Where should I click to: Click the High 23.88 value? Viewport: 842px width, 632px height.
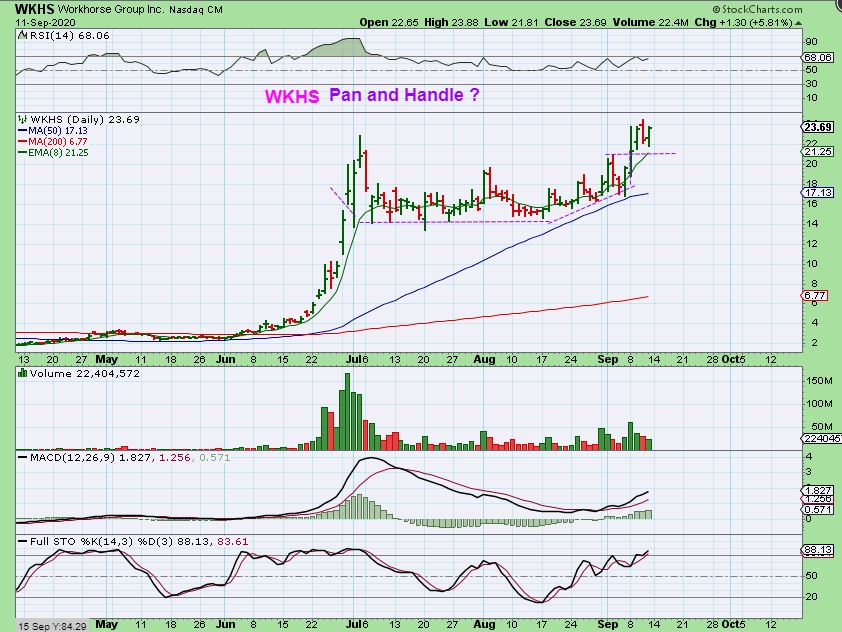(x=451, y=23)
